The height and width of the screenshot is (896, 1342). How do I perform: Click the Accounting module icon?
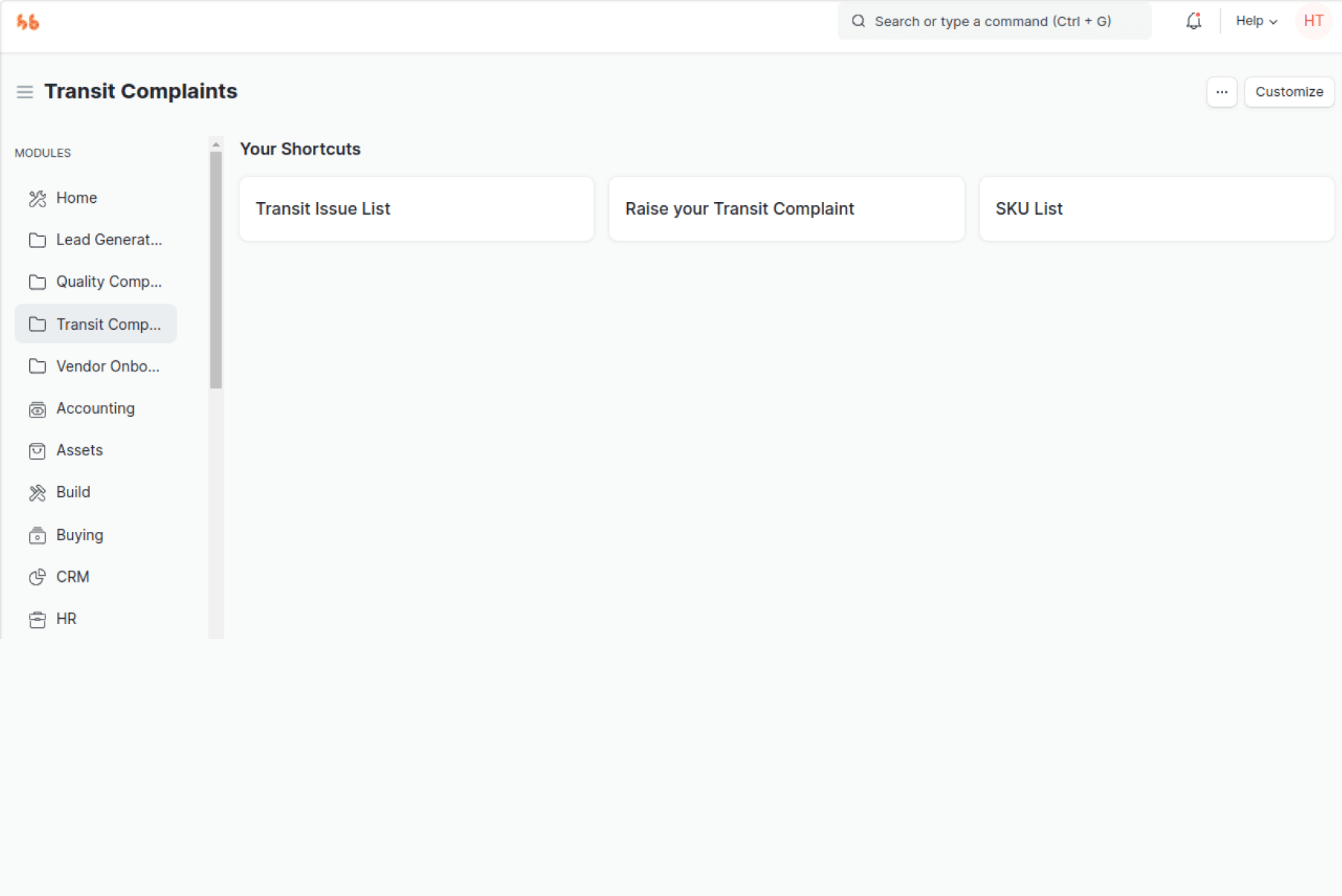point(37,409)
